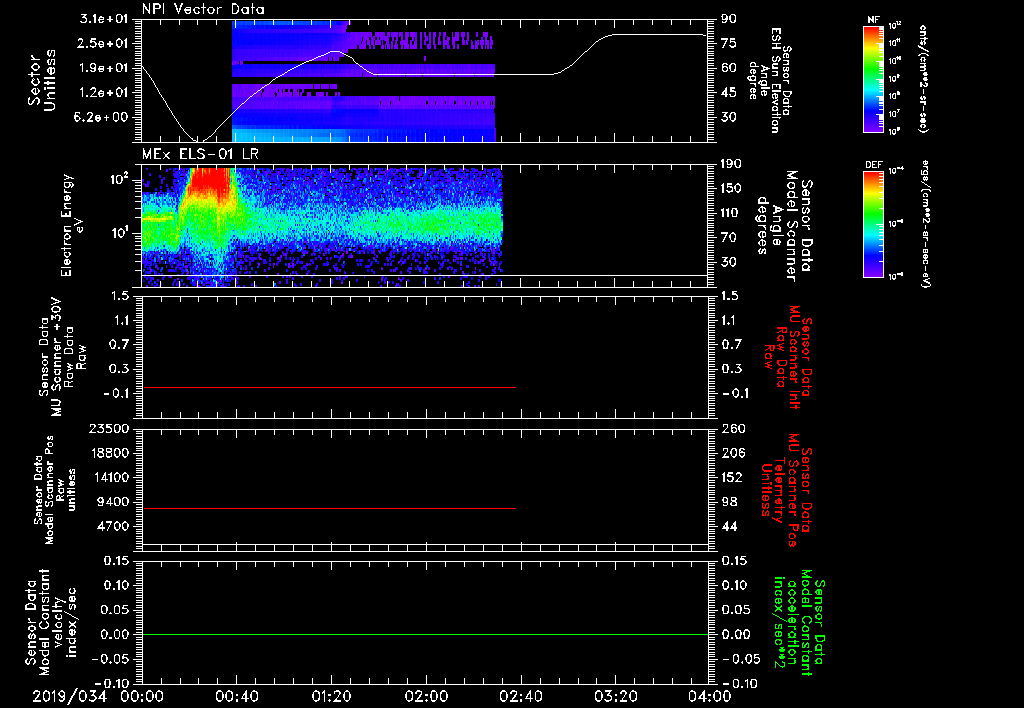1024x708 pixels.
Task: Click the '3.1e+01' sector tick value
Action: 104,19
